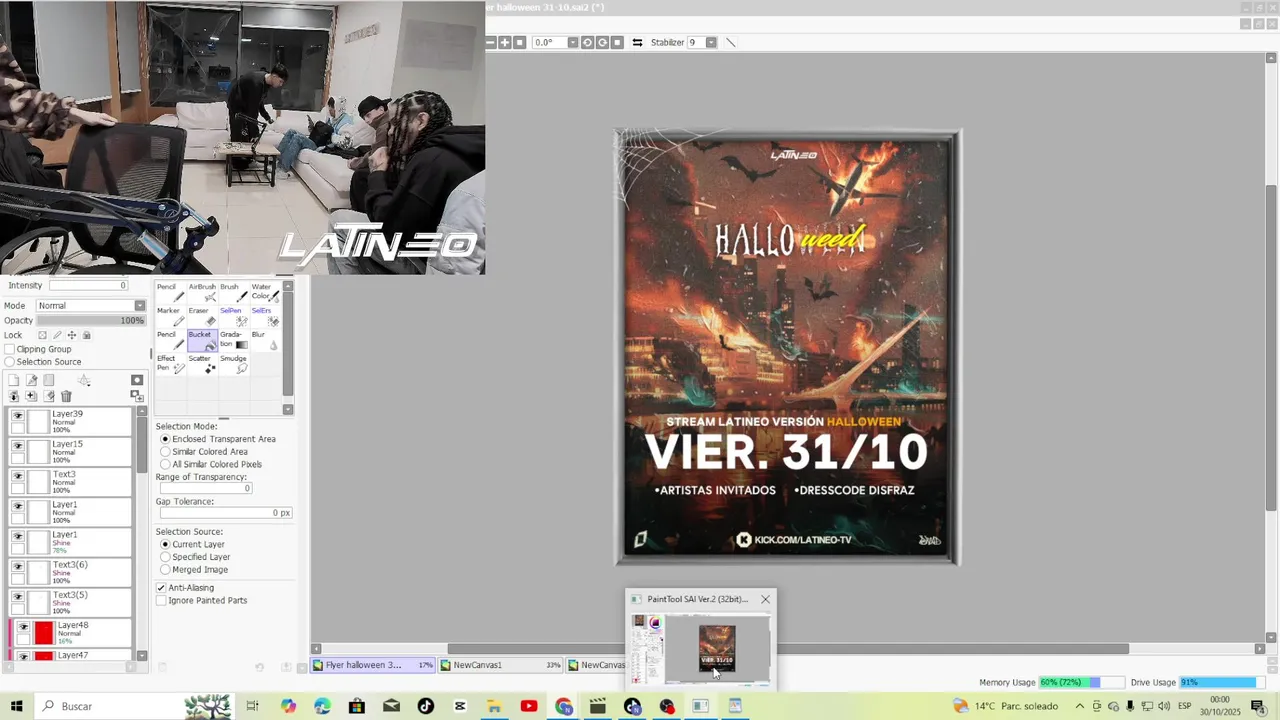Enable the Selection Source option in the layer panel

10,362
